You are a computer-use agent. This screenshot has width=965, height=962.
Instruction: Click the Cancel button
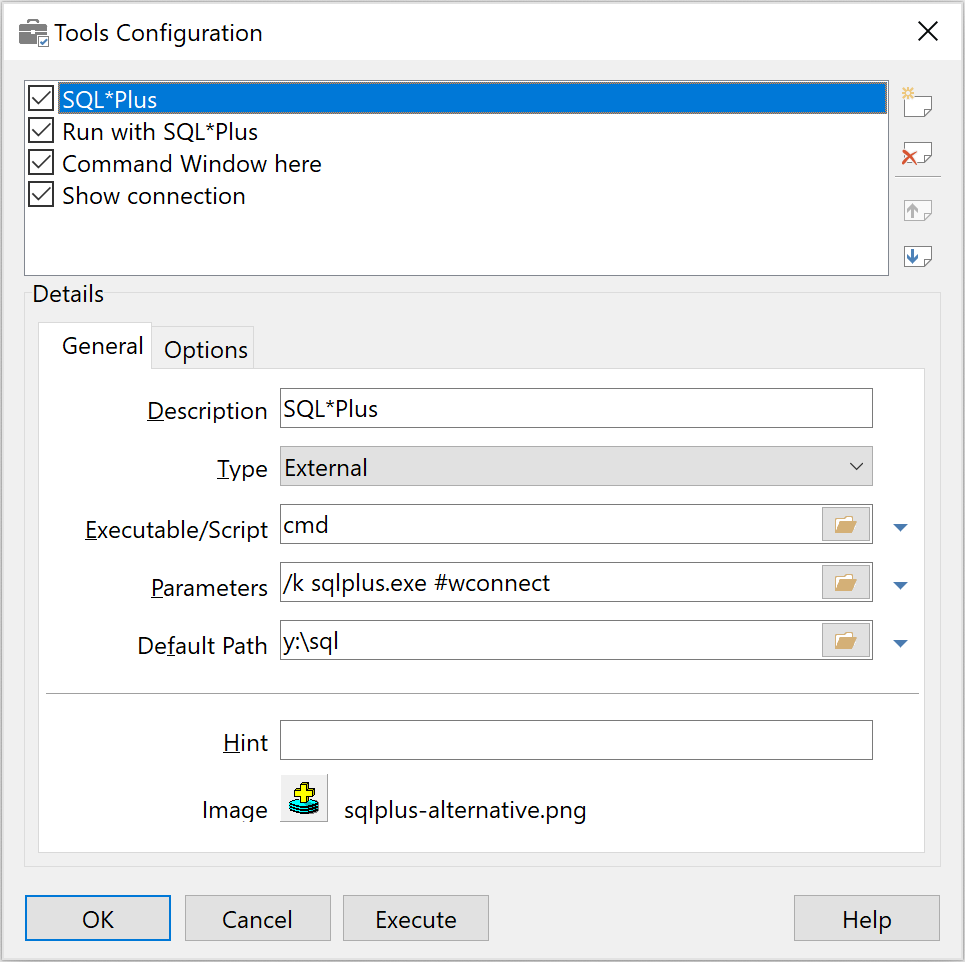pyautogui.click(x=257, y=919)
